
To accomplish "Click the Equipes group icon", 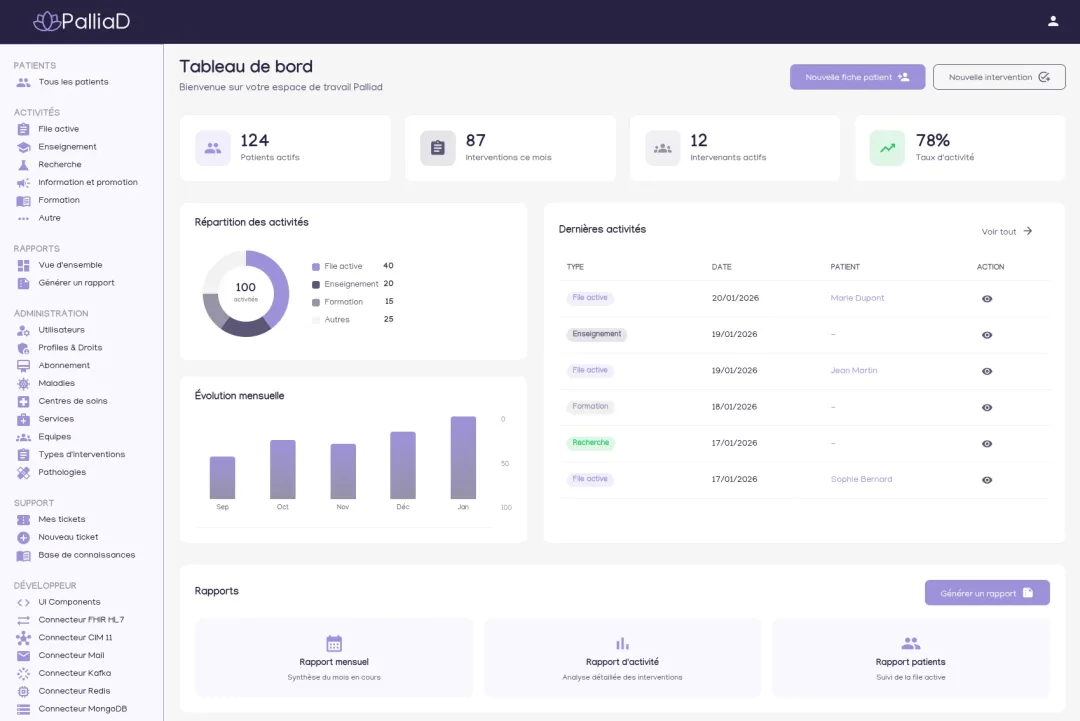I will [x=23, y=437].
